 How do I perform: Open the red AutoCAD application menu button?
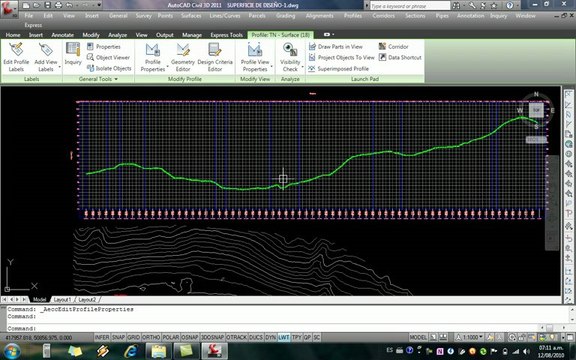[x=9, y=9]
